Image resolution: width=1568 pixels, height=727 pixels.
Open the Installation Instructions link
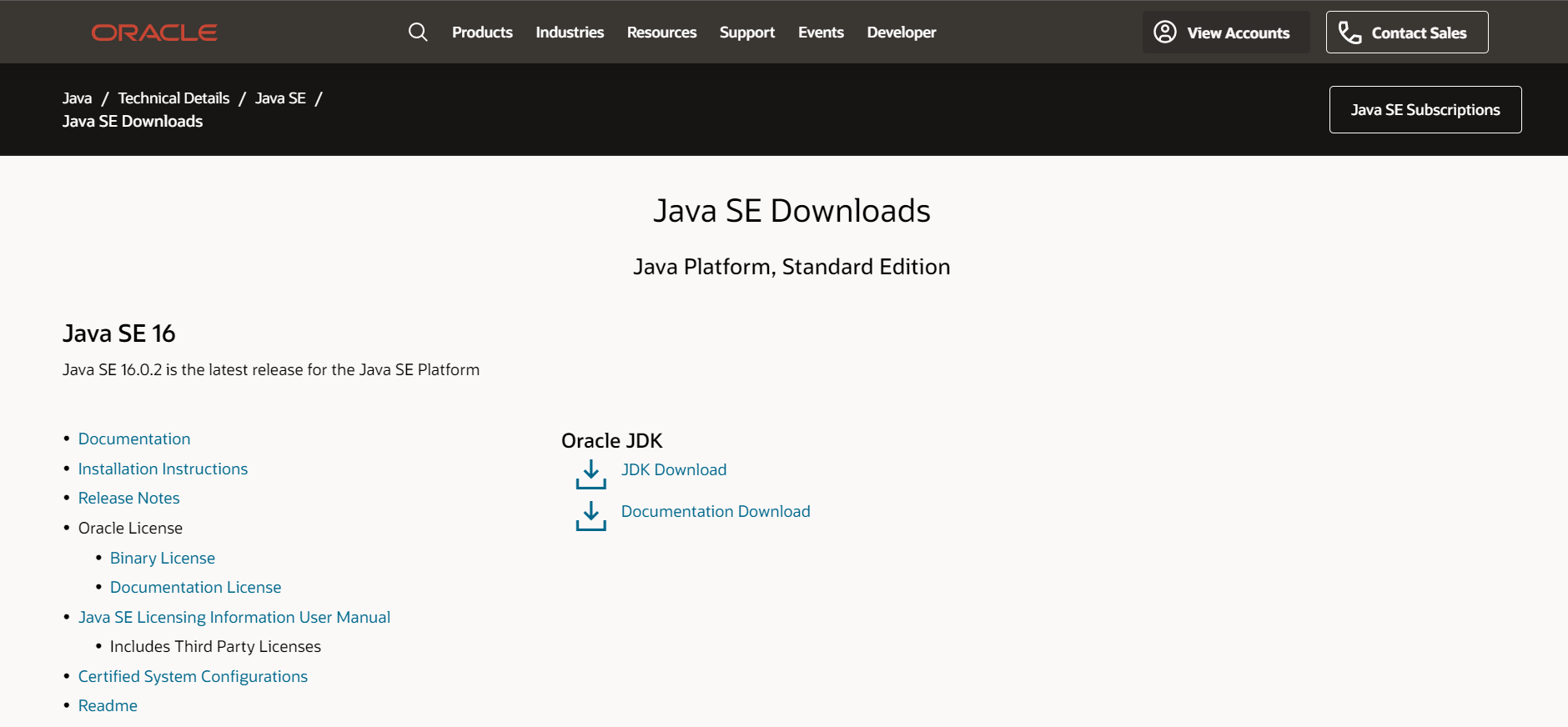coord(163,469)
